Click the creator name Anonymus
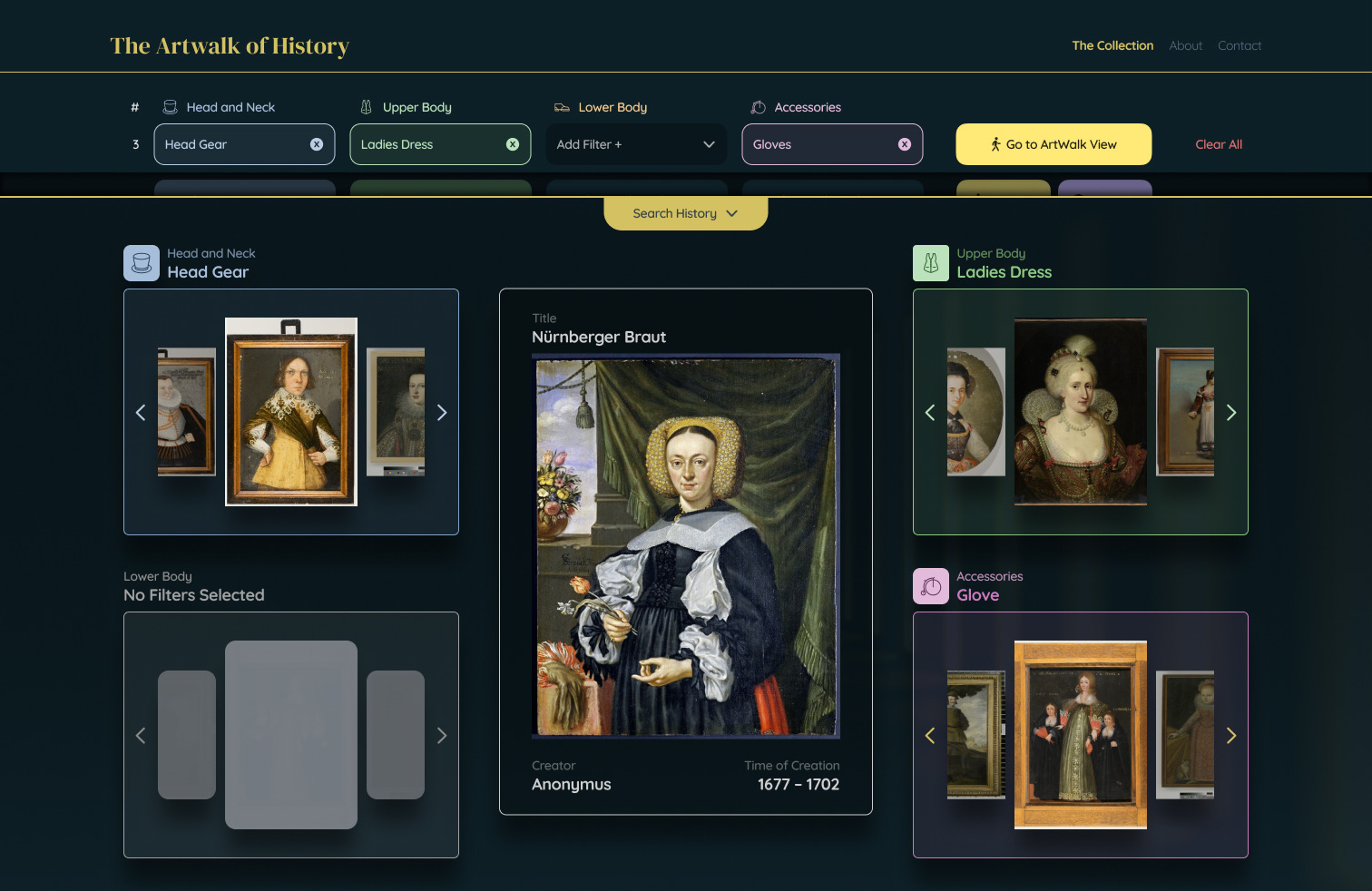The height and width of the screenshot is (891, 1372). (x=572, y=785)
